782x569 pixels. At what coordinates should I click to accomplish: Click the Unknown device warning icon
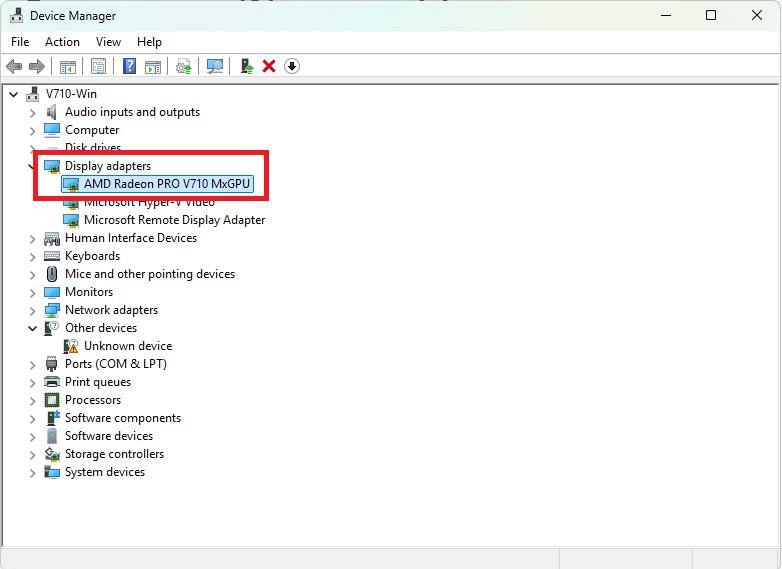(x=71, y=346)
